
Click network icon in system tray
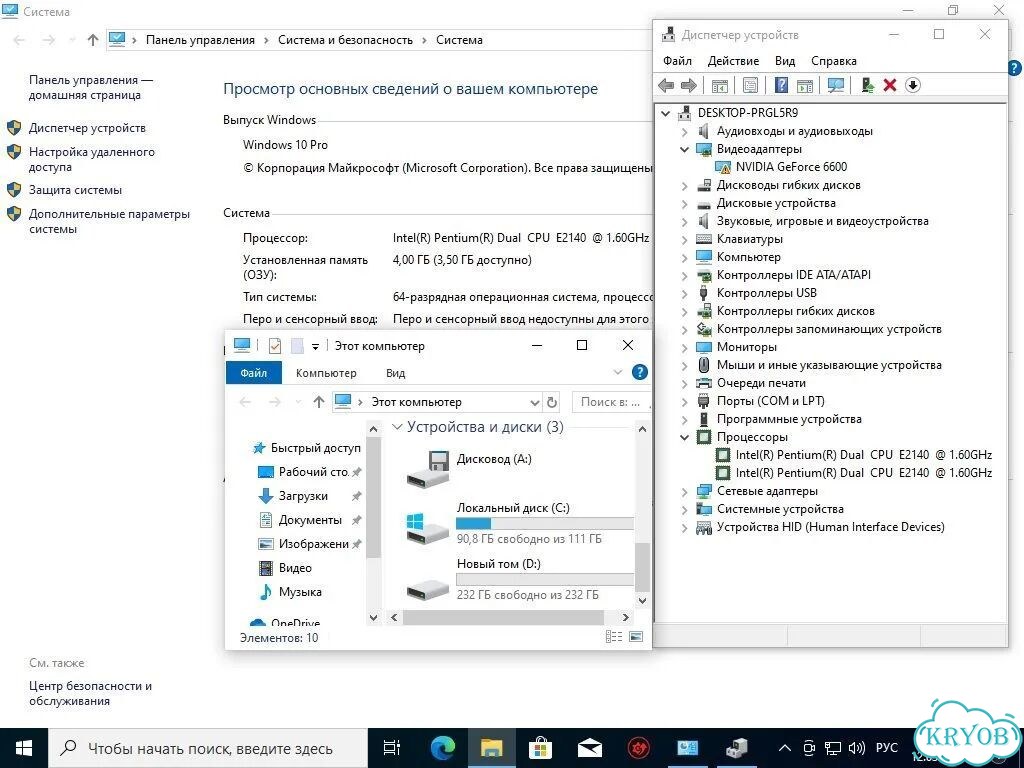coord(833,748)
